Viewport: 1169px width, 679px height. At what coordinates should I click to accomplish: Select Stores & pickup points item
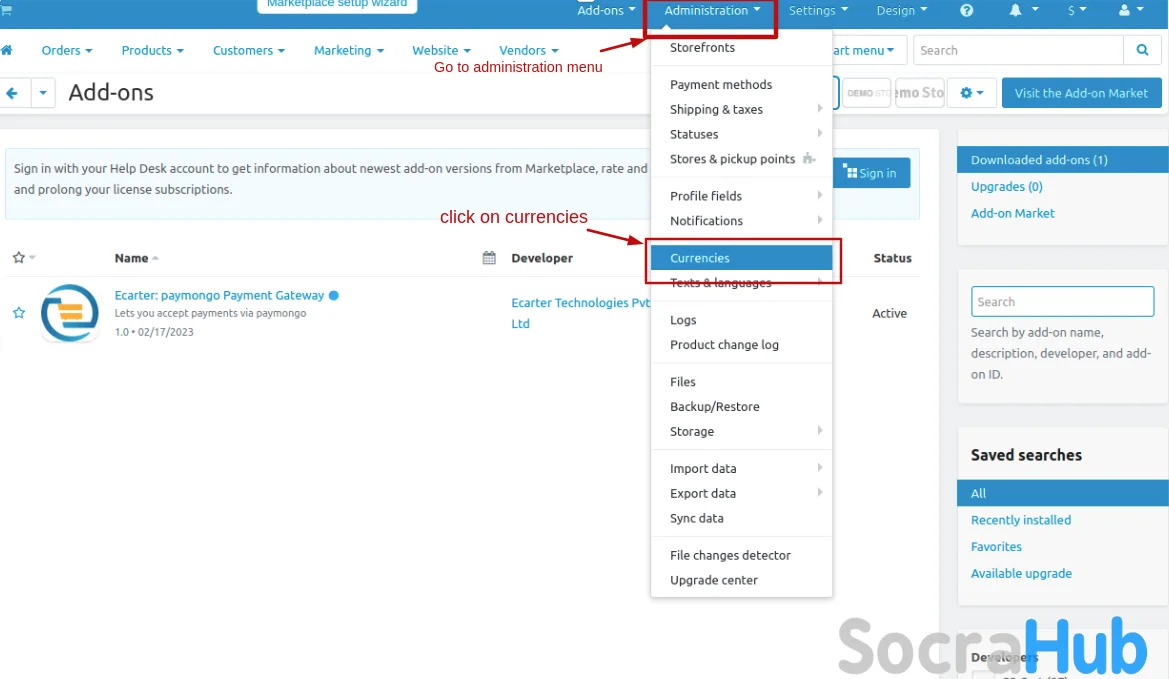click(x=741, y=159)
